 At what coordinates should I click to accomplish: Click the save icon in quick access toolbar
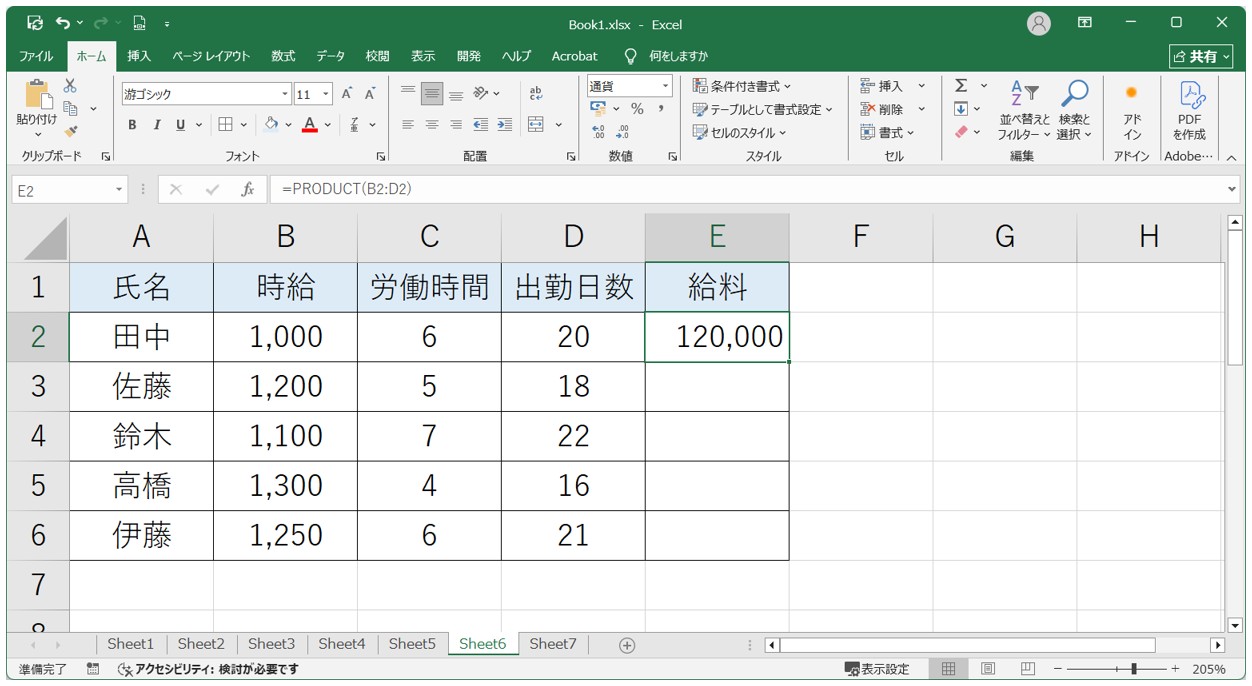tap(36, 22)
